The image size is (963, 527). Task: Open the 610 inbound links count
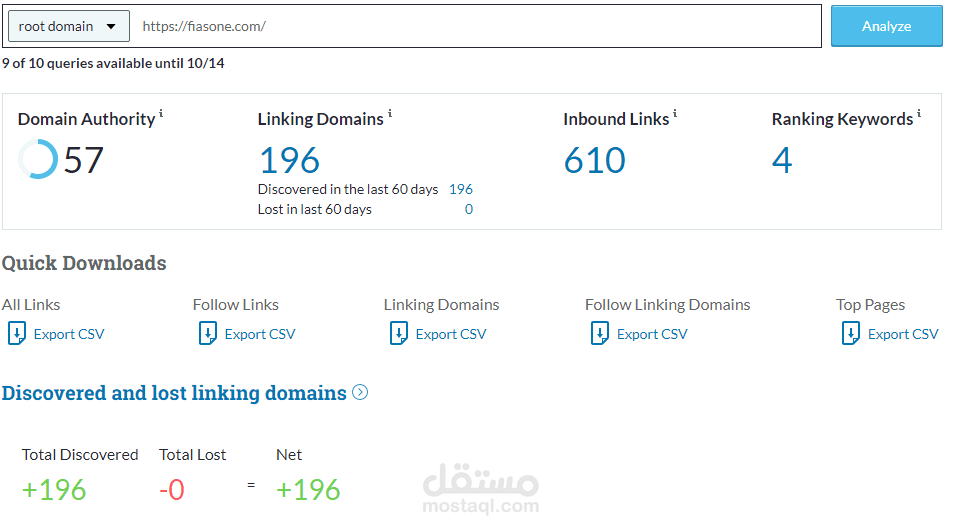pos(595,160)
